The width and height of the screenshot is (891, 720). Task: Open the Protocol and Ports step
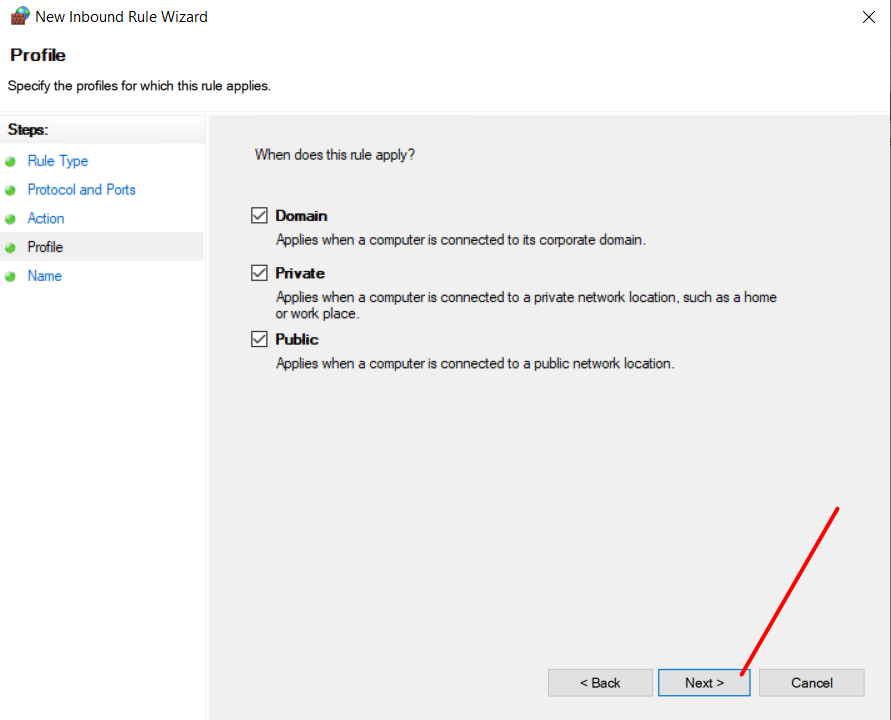(x=82, y=189)
